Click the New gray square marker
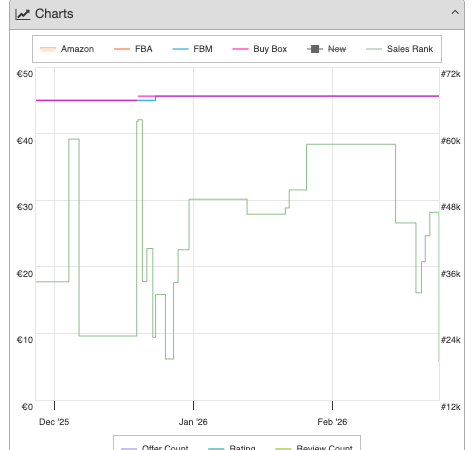Image resolution: width=474 pixels, height=450 pixels. click(x=315, y=49)
